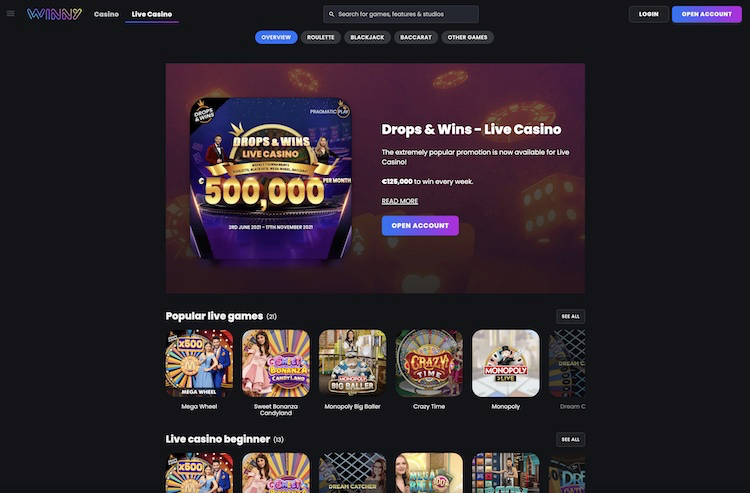Click Open Account in the header

pyautogui.click(x=706, y=14)
